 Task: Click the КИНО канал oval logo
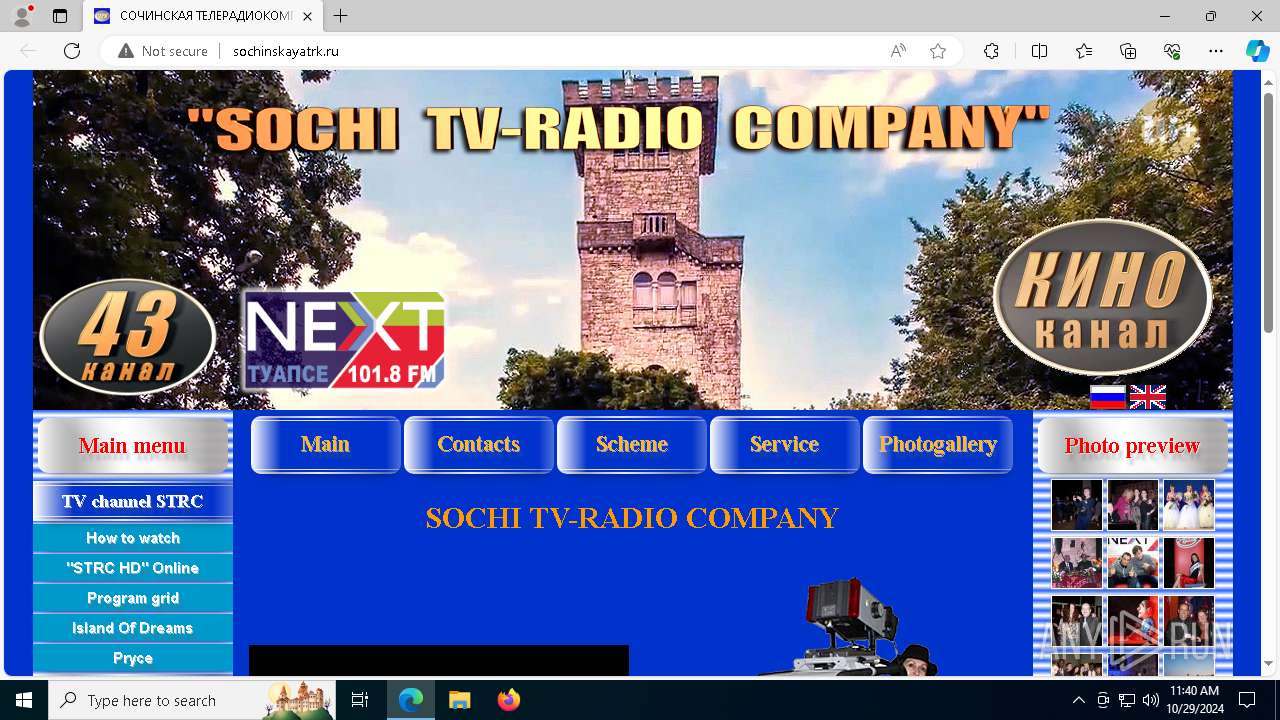pyautogui.click(x=1103, y=297)
